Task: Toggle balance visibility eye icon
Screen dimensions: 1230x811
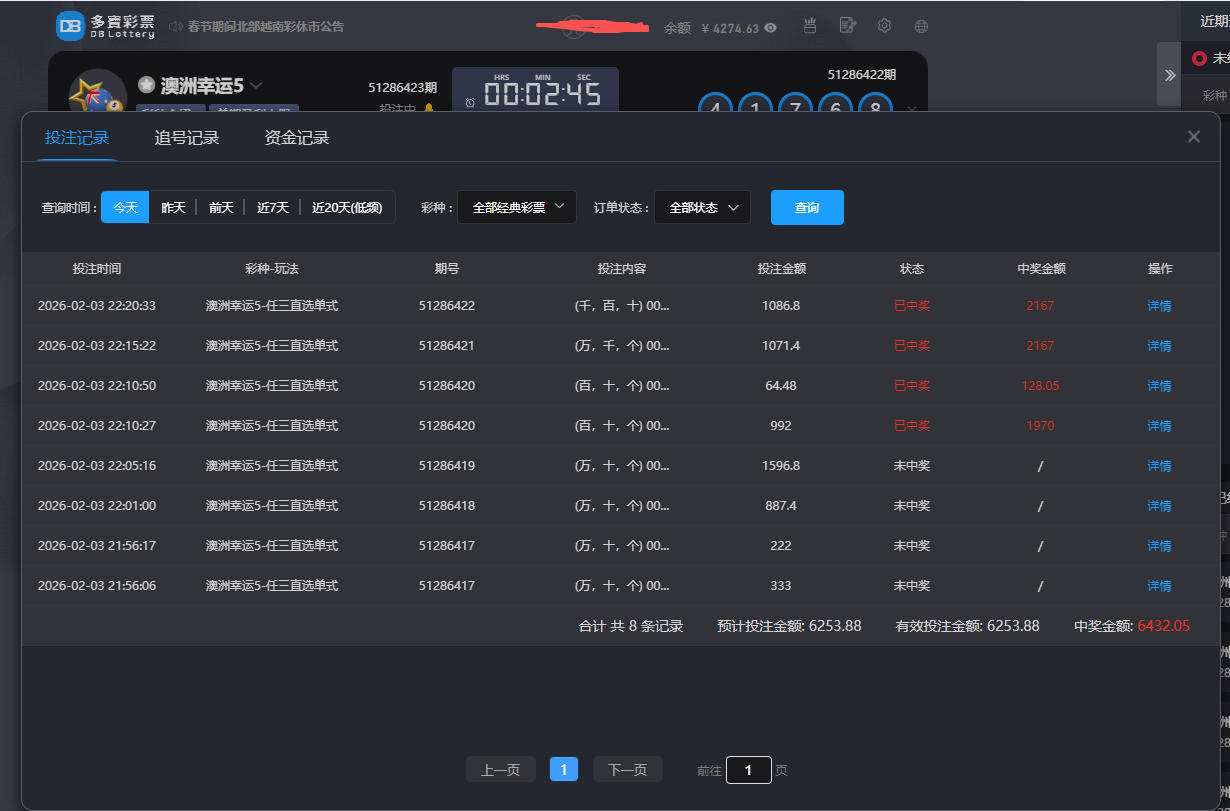Action: point(771,28)
